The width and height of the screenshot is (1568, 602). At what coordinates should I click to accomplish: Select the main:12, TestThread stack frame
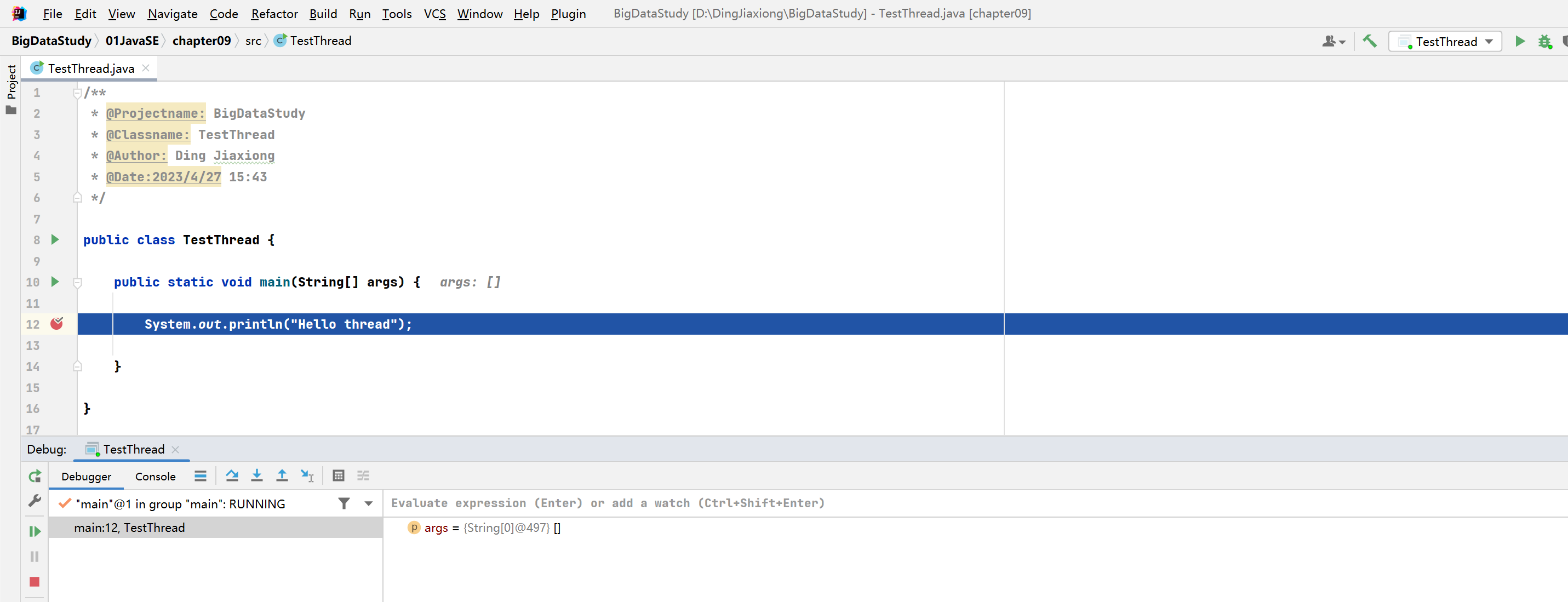(215, 528)
